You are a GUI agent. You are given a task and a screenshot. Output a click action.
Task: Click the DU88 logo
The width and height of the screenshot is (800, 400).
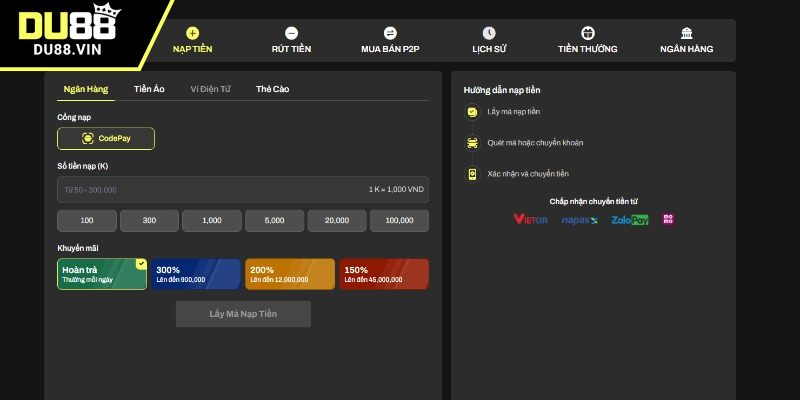coord(66,32)
